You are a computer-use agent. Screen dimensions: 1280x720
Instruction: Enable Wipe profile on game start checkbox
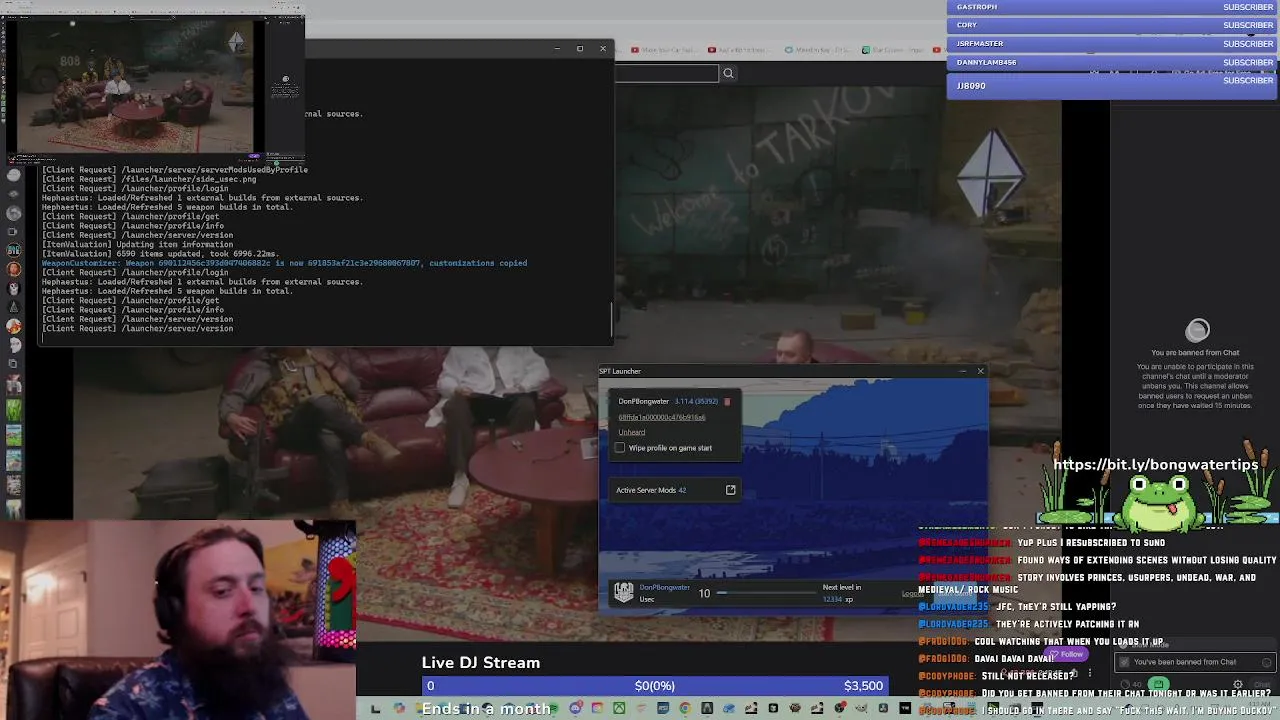(620, 448)
